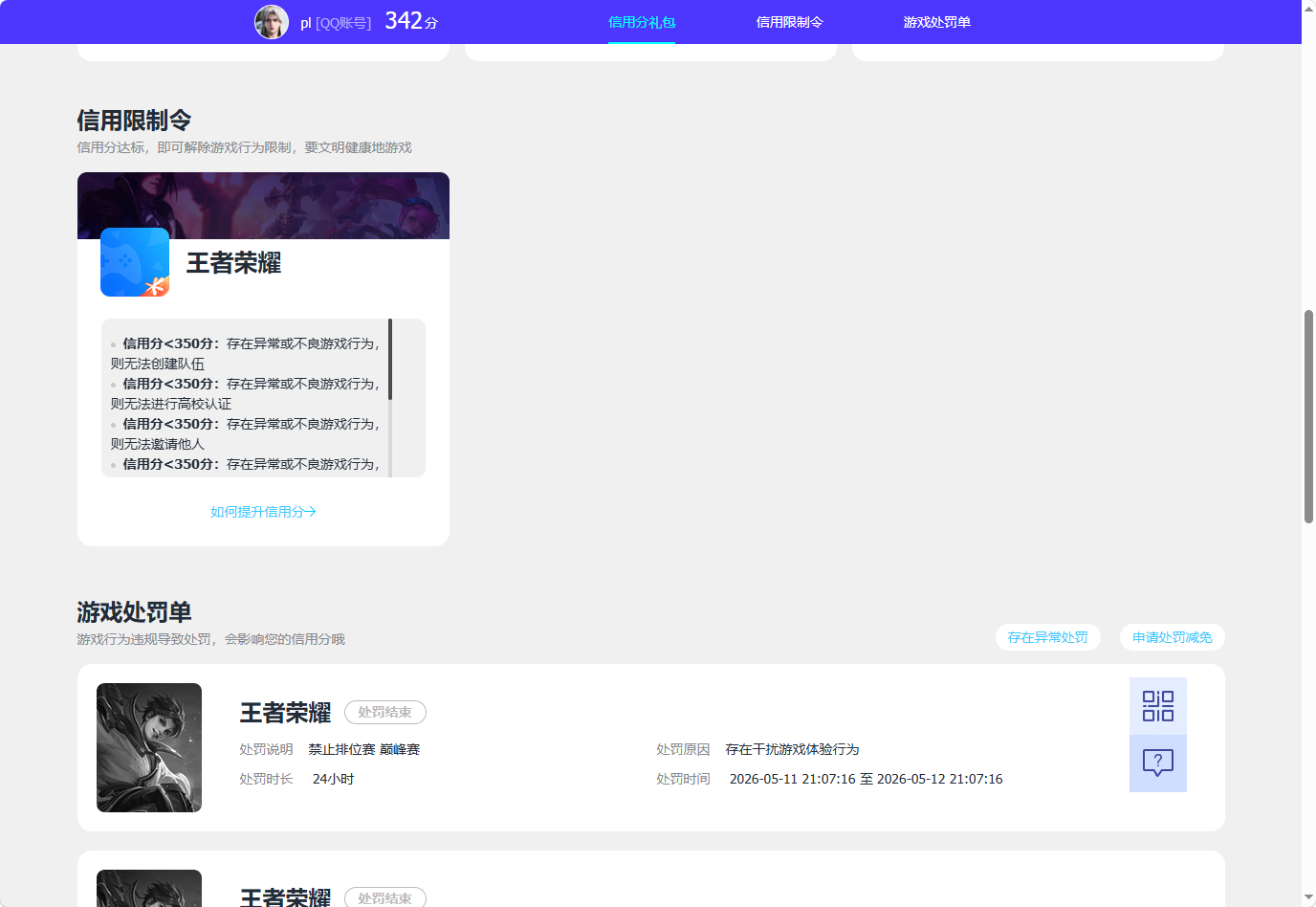The image size is (1316, 907).
Task: Click the 则无法进行高校认证 restriction text
Action: 171,404
